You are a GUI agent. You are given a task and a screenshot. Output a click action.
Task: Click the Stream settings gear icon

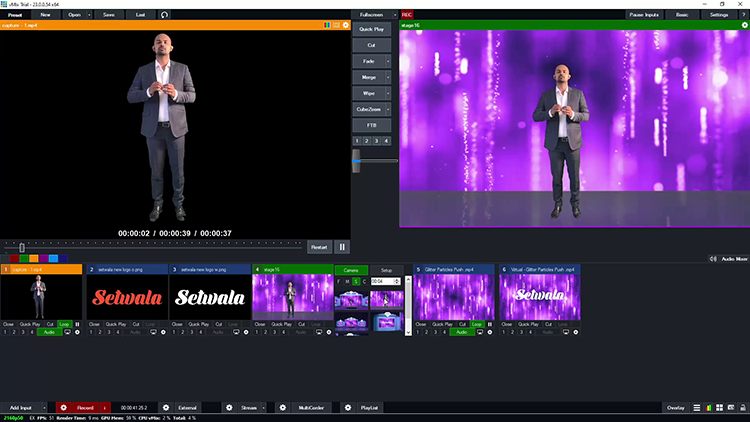pos(229,408)
